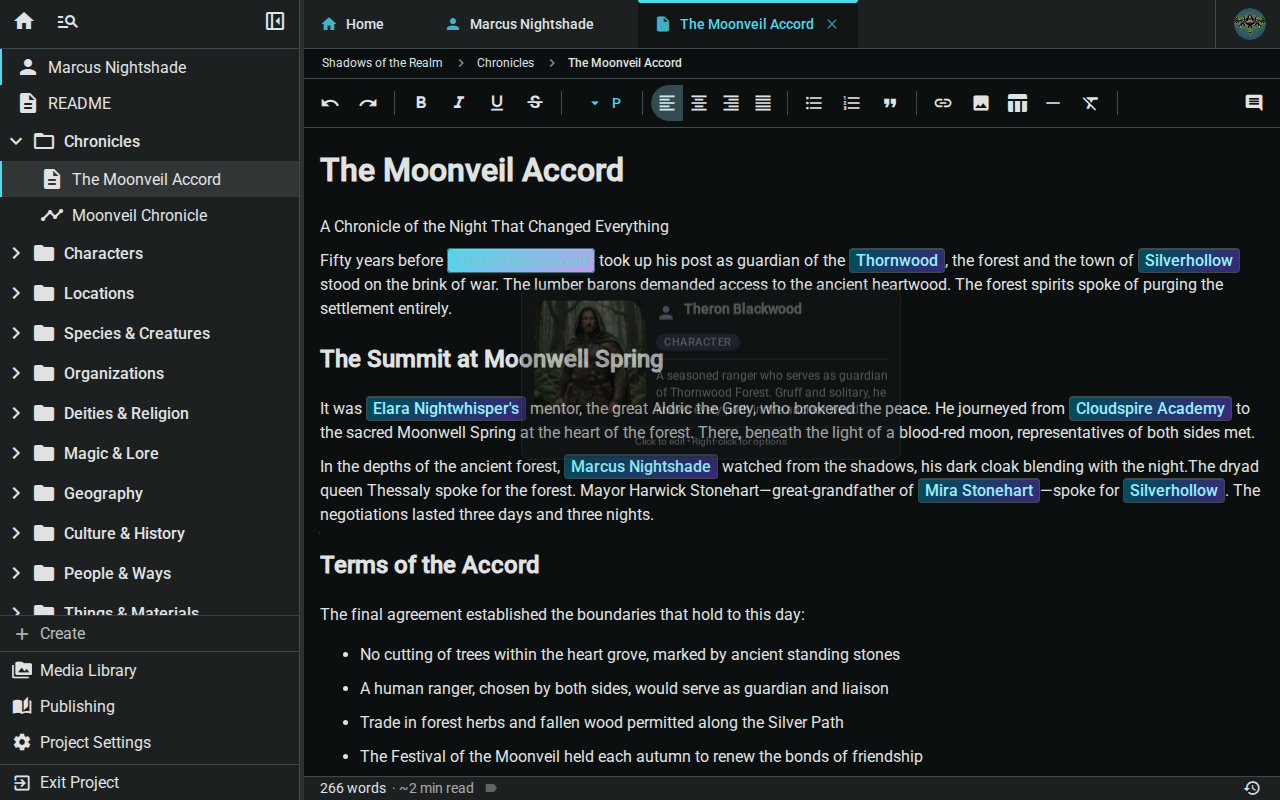Click the Thornwood entity link
The width and height of the screenshot is (1280, 800).
pos(897,260)
